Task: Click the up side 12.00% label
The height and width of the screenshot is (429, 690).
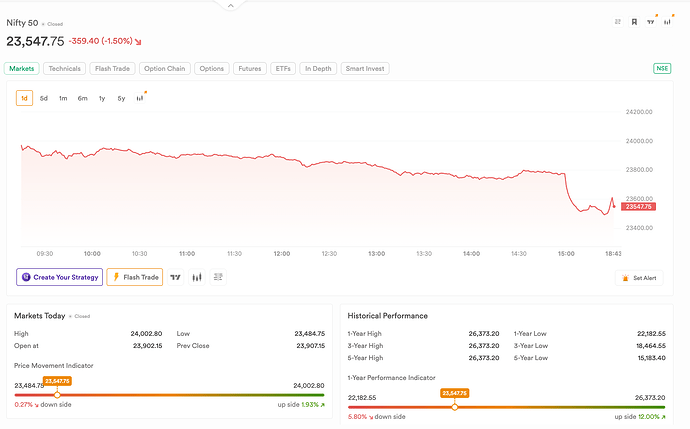Action: click(x=640, y=417)
